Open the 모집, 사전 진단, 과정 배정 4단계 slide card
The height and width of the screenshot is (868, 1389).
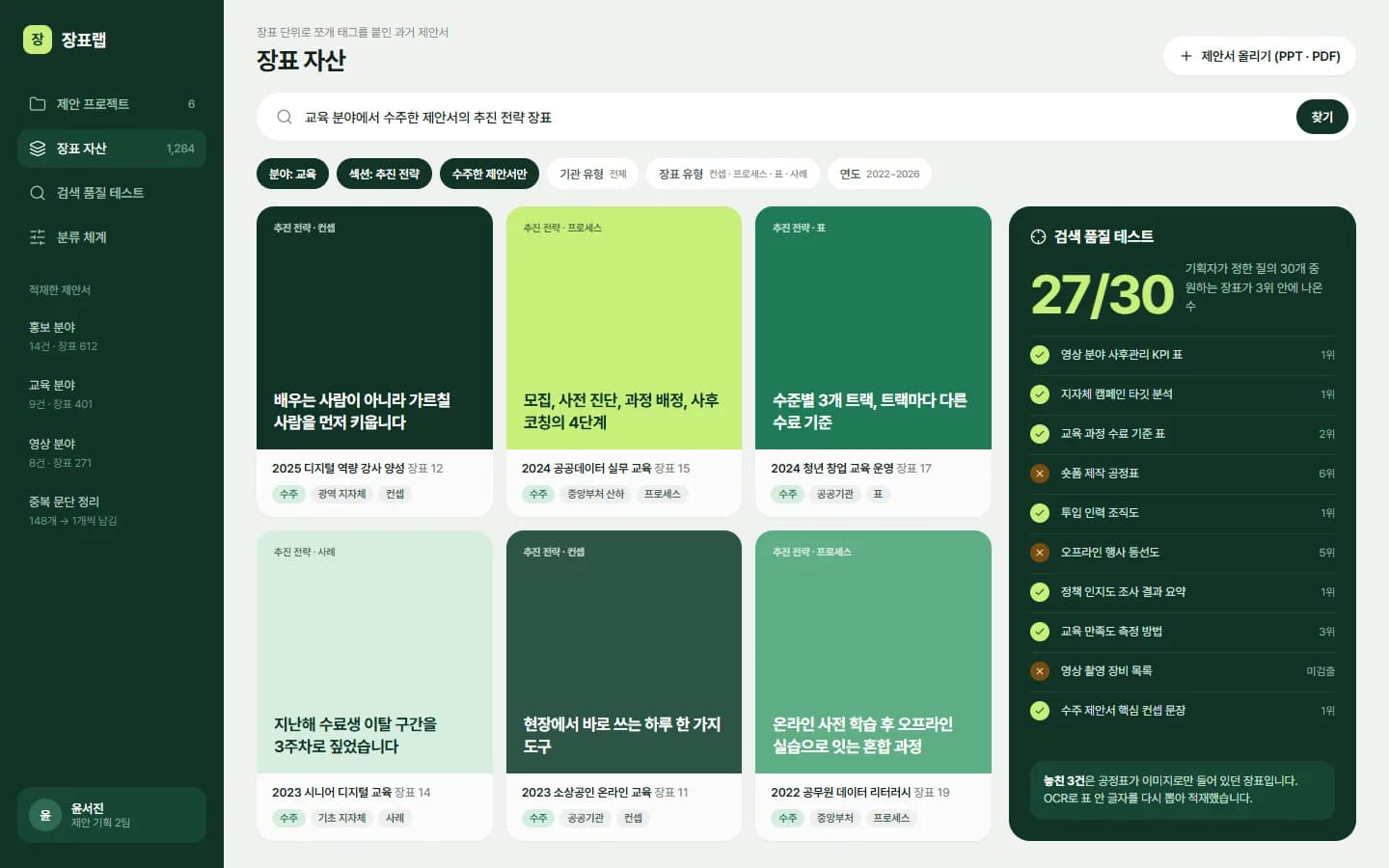coord(624,362)
